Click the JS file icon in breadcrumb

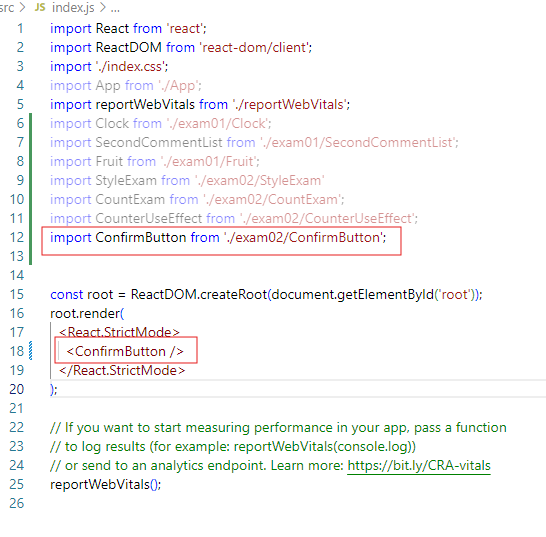tap(40, 7)
